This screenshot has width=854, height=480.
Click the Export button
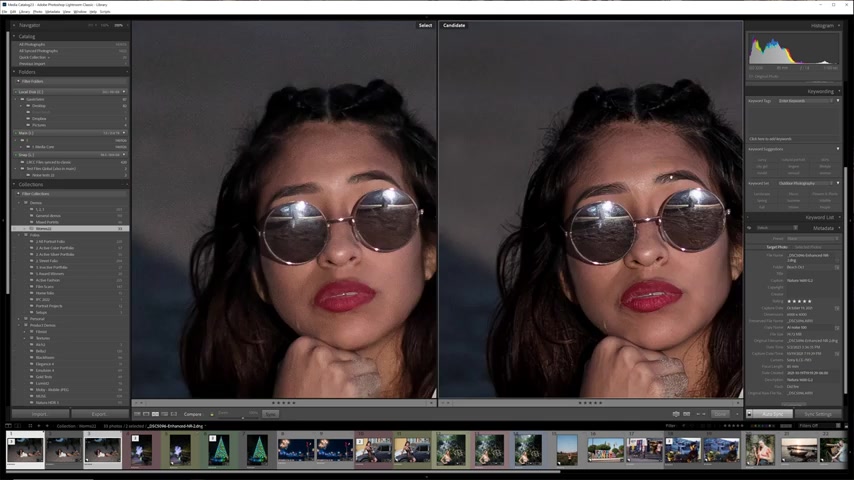(99, 414)
